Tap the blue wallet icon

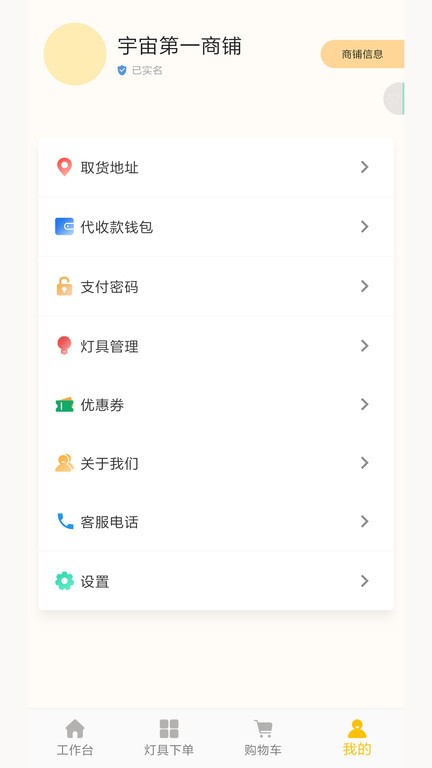[x=64, y=226]
